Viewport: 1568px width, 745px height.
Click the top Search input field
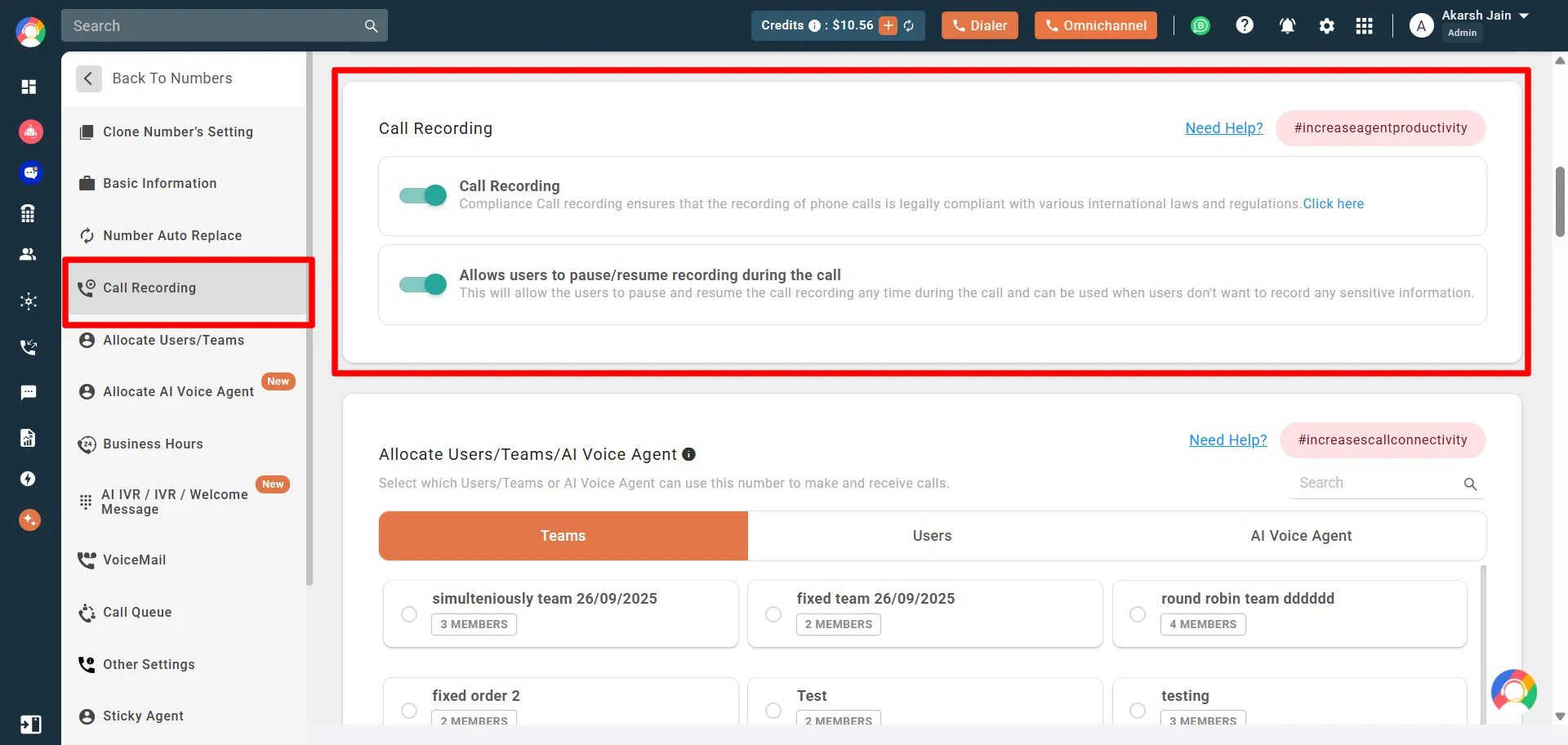coord(214,26)
